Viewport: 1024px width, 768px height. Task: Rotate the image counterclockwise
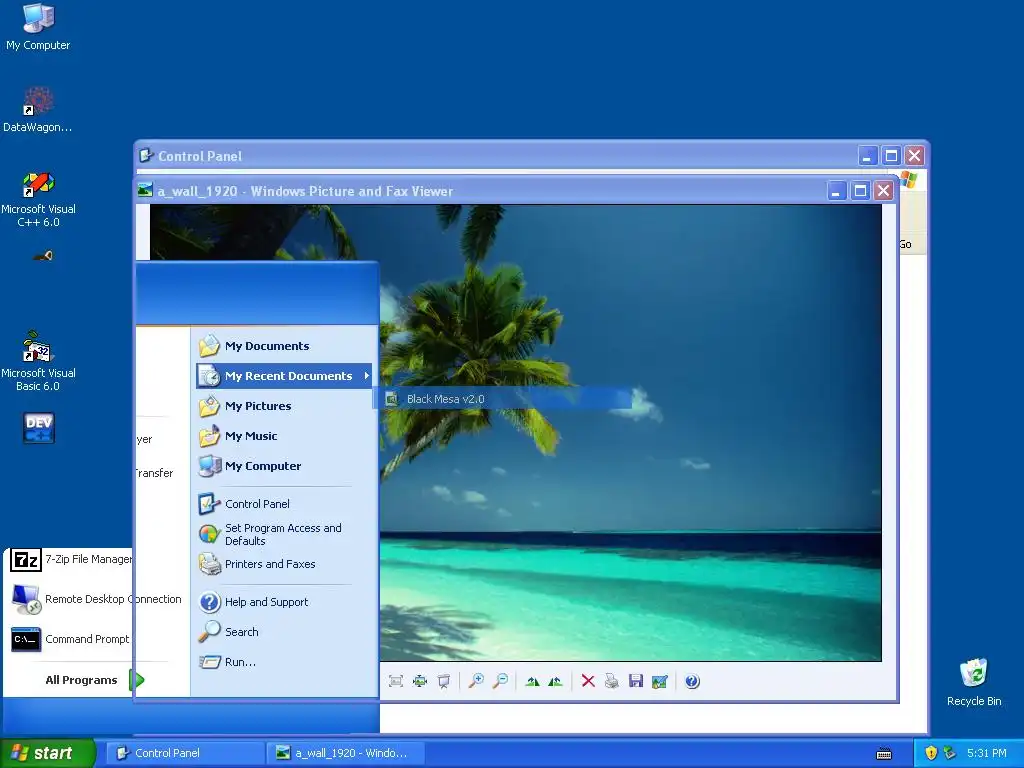[556, 681]
